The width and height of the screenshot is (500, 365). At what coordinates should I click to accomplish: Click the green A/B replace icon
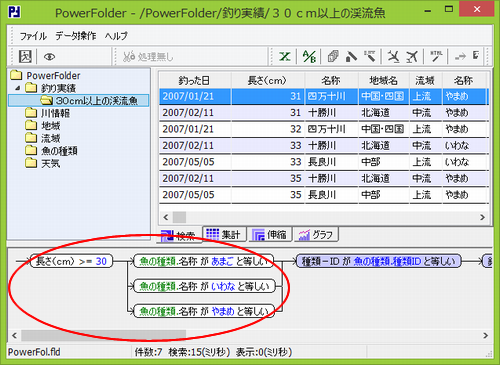click(x=309, y=56)
